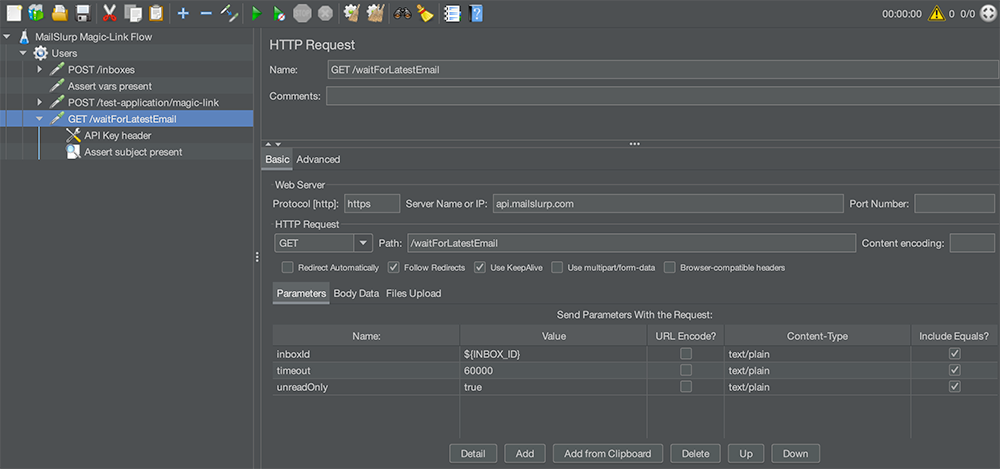
Task: Switch to the Body Data tab
Action: pyautogui.click(x=356, y=294)
